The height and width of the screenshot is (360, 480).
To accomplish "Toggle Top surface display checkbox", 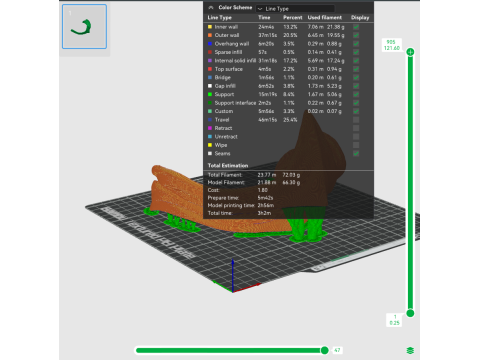I will point(356,69).
